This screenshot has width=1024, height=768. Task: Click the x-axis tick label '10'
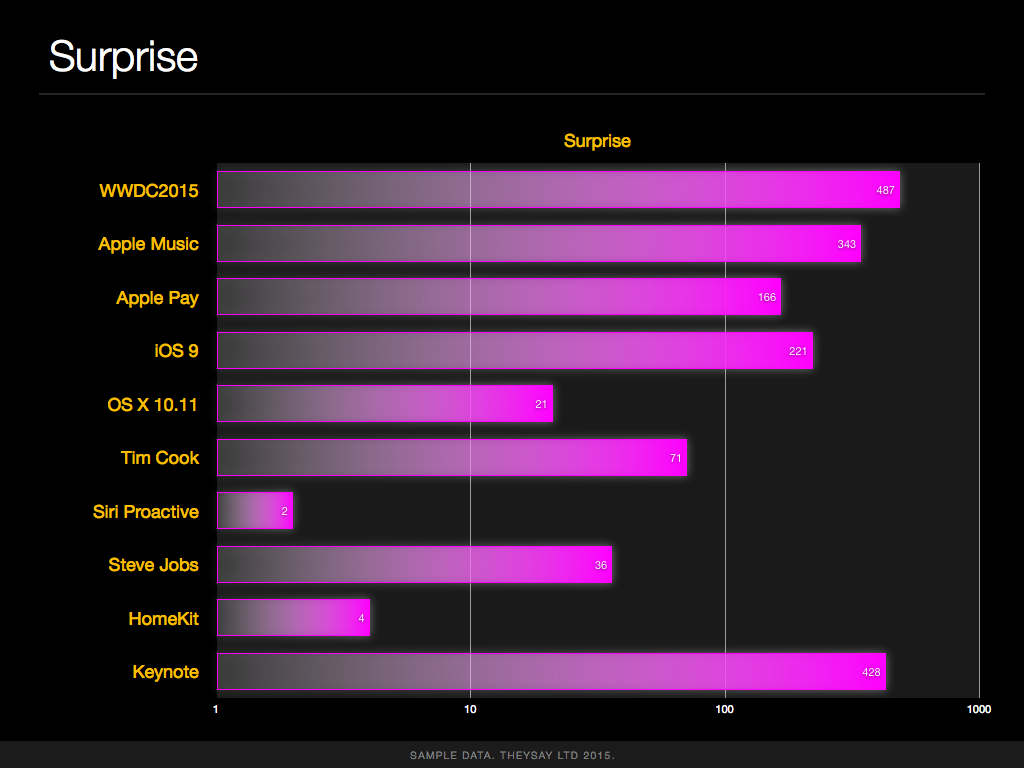[x=470, y=710]
